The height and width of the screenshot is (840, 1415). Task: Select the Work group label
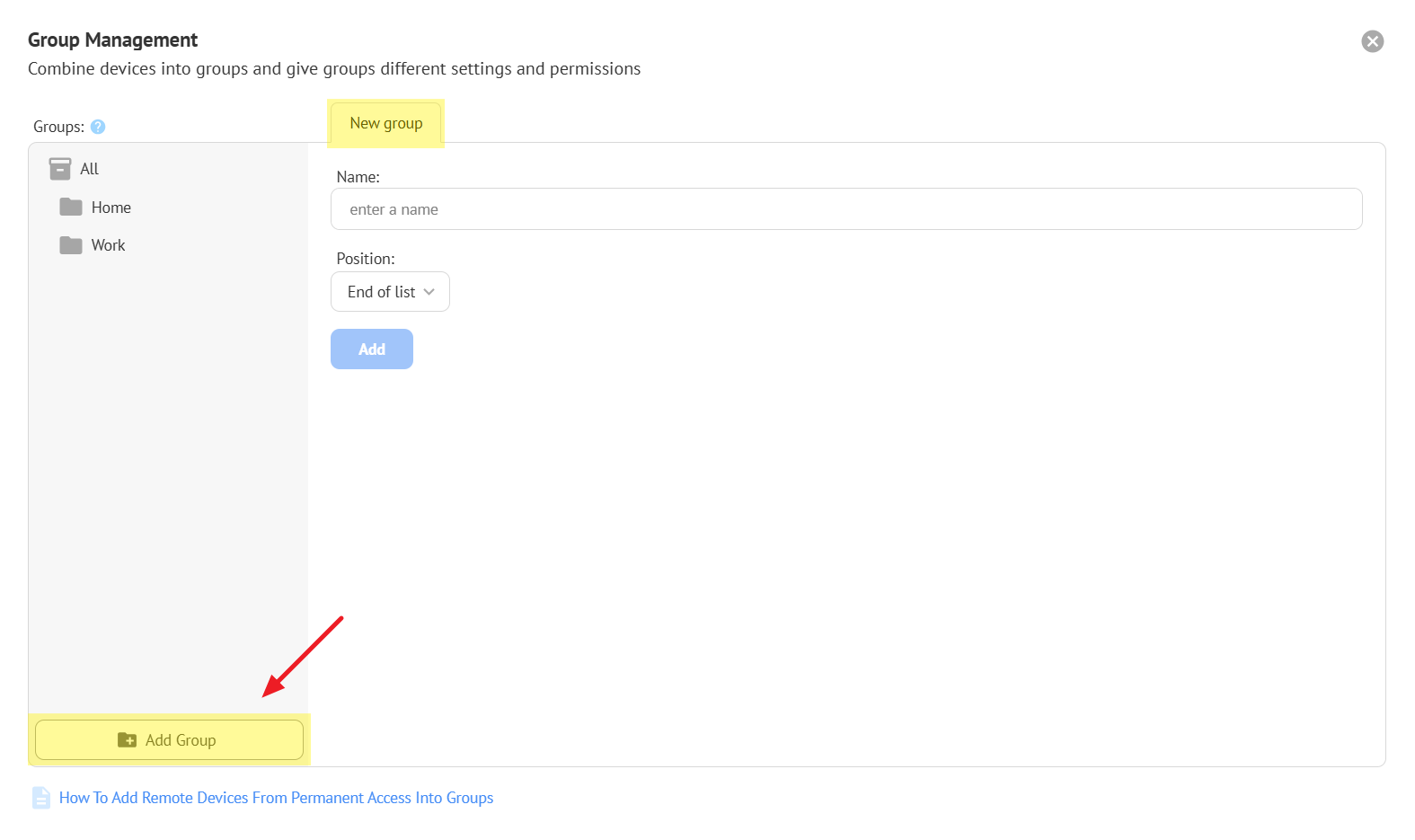pyautogui.click(x=108, y=245)
